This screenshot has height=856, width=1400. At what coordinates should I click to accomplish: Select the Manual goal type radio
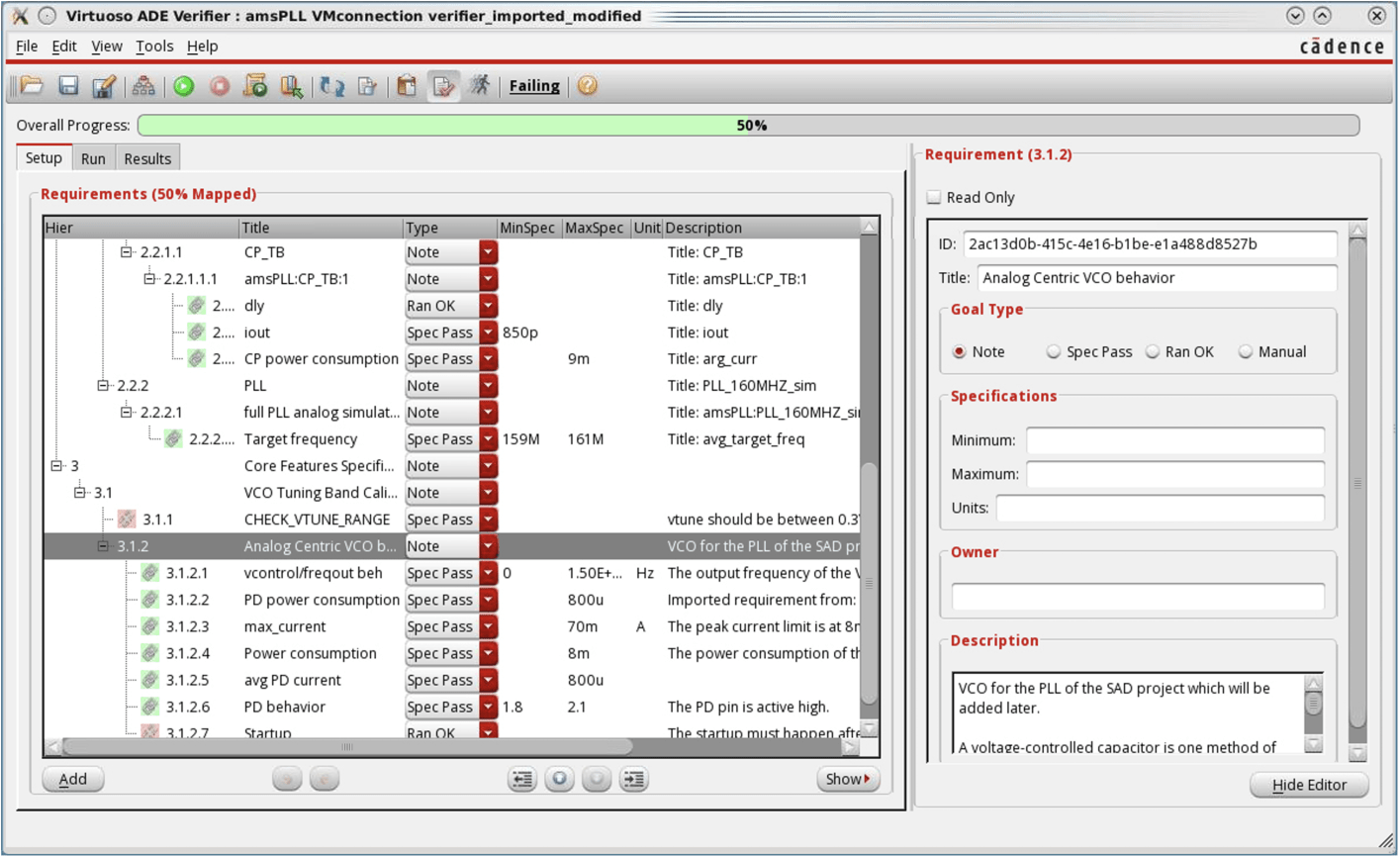tap(1245, 351)
